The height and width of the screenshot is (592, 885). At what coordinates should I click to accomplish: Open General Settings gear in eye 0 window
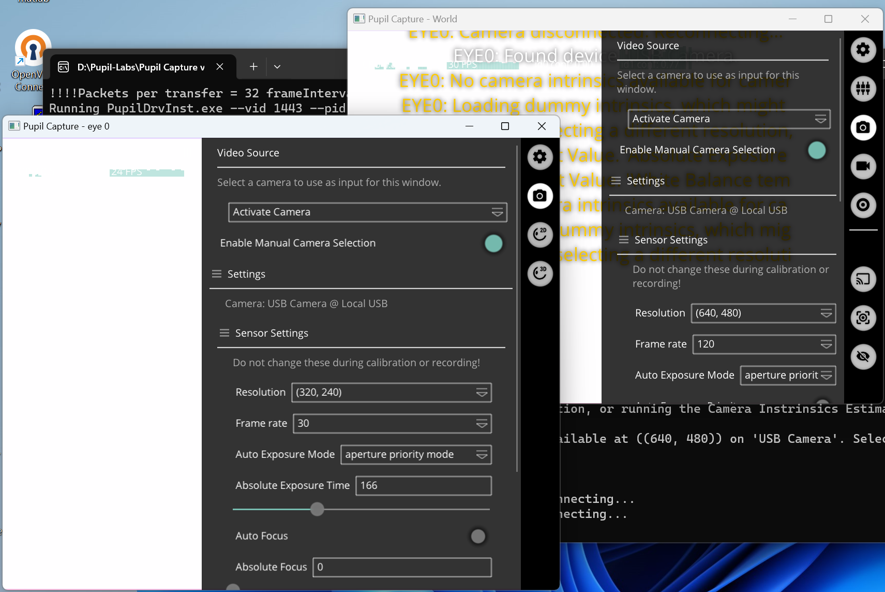click(x=540, y=157)
